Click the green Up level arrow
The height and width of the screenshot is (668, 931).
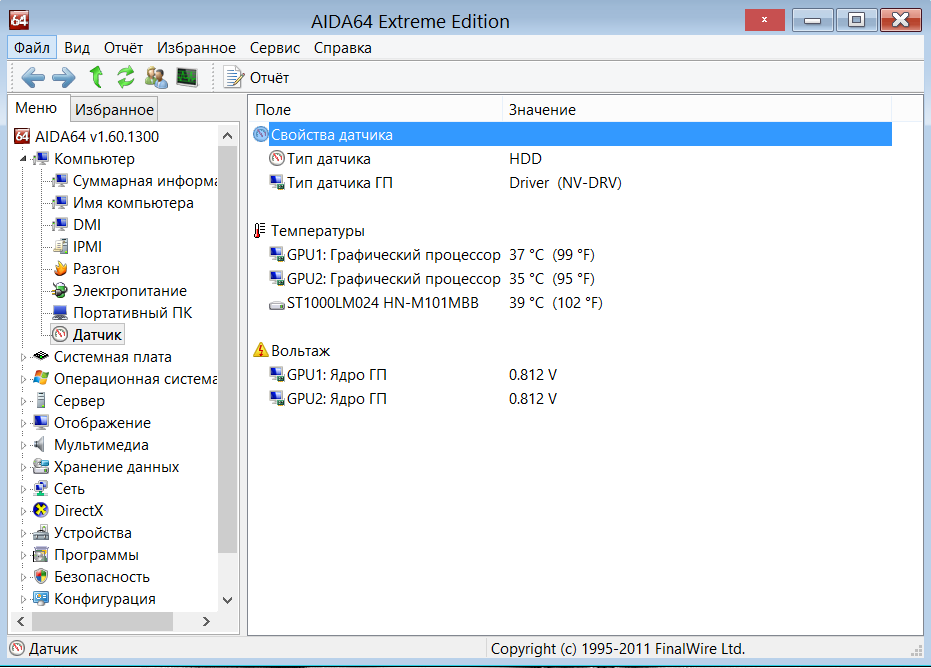[96, 77]
